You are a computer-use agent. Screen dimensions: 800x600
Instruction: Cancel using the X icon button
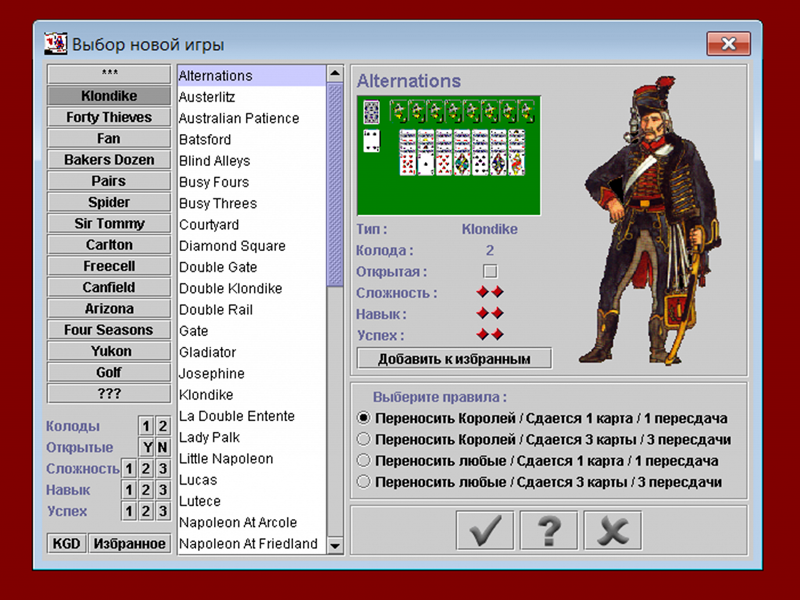click(612, 530)
